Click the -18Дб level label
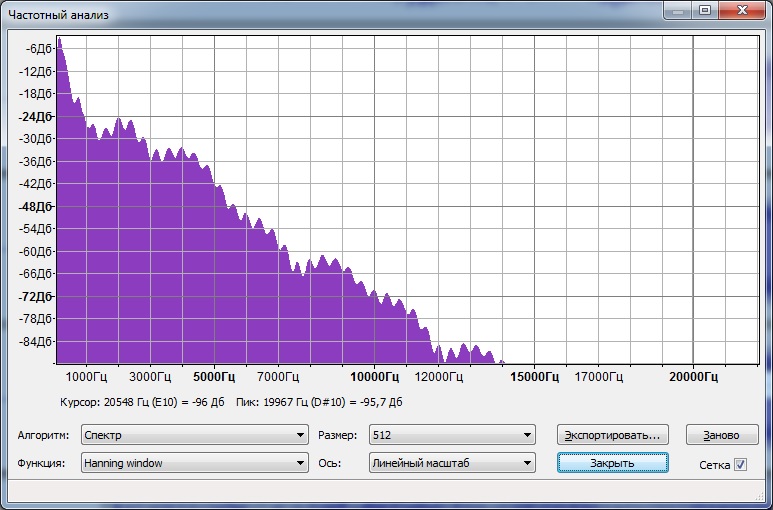This screenshot has height=510, width=773. point(35,94)
